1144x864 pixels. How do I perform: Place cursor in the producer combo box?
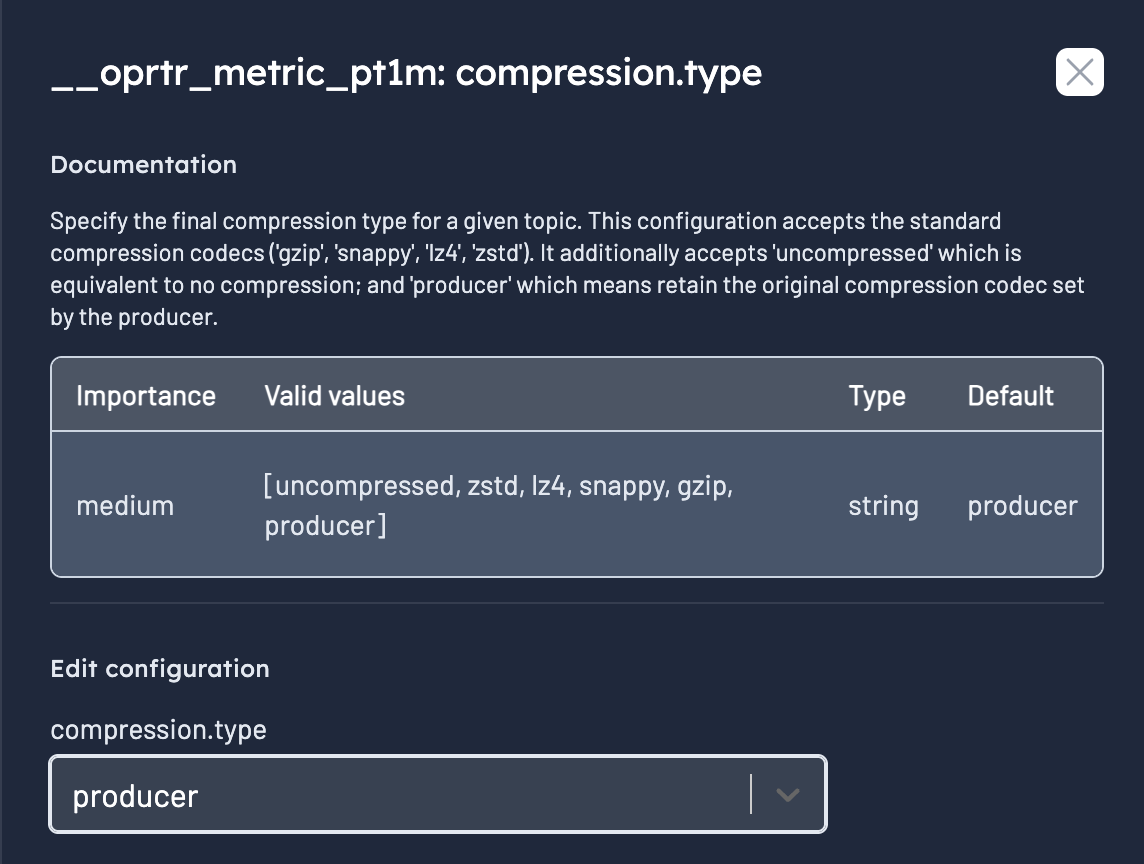(400, 793)
